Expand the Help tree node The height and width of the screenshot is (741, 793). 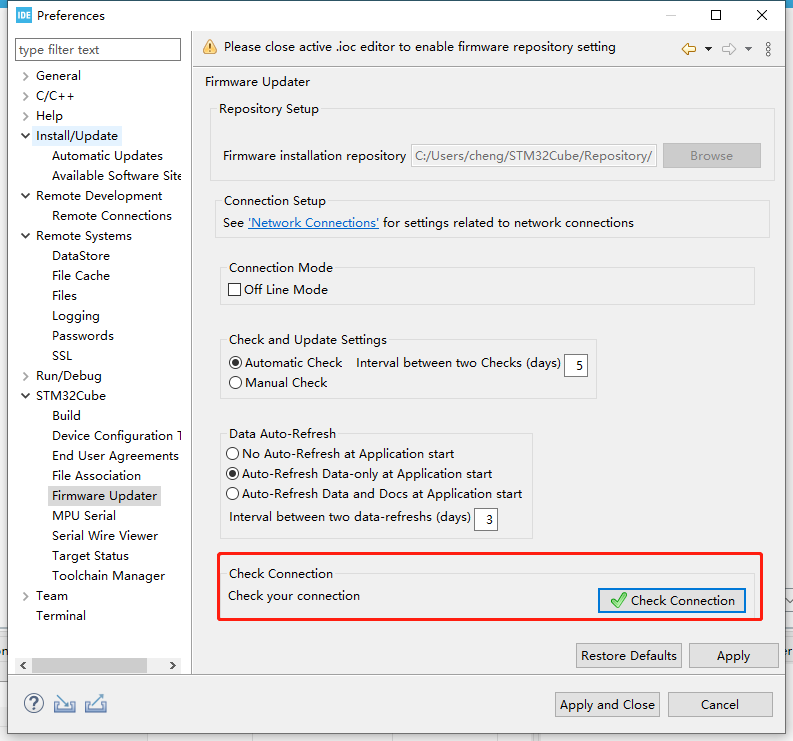click(25, 116)
